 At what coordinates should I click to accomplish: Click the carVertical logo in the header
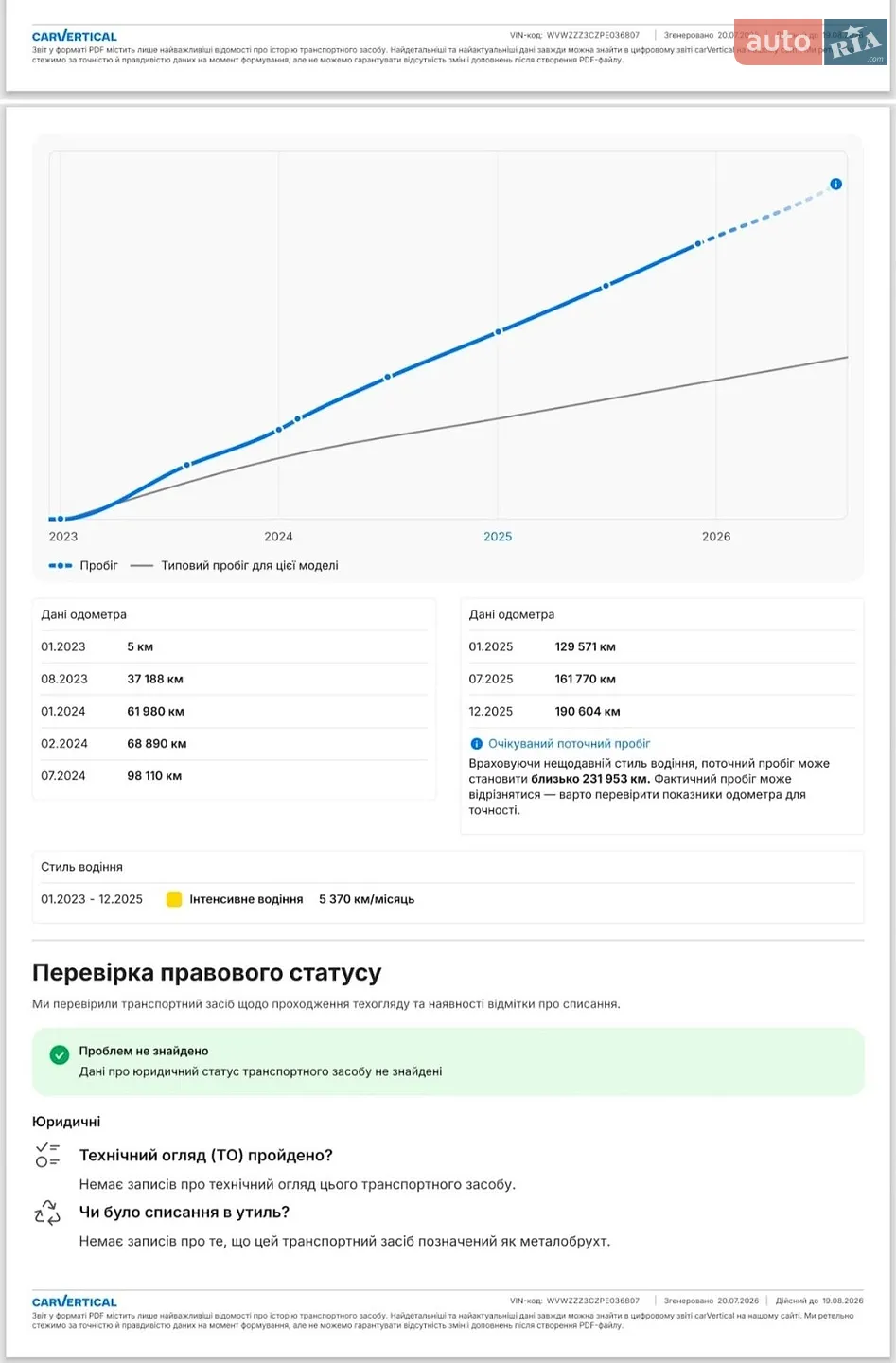(75, 36)
